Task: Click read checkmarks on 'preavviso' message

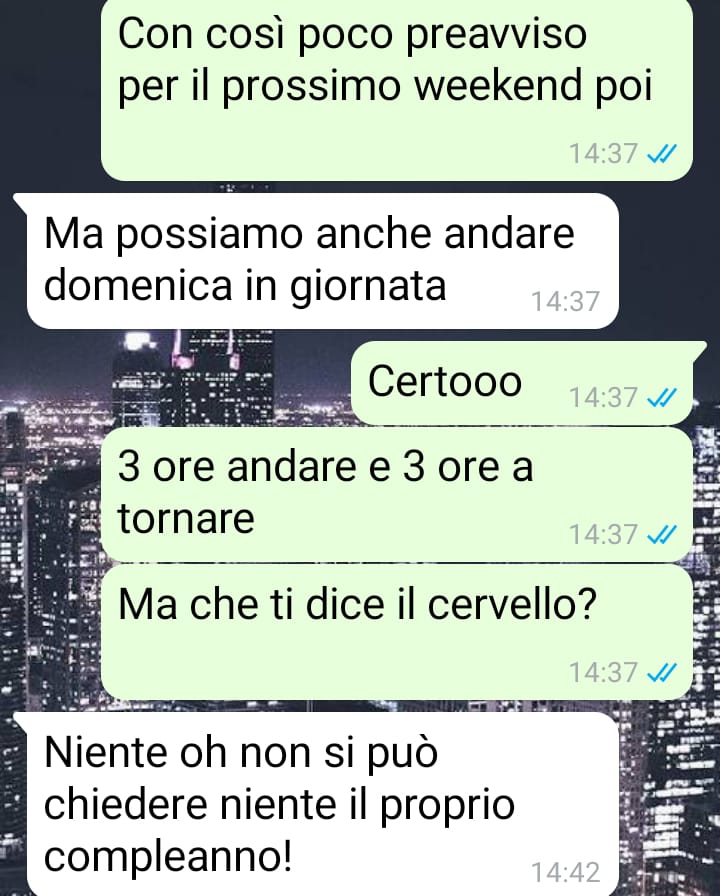Action: coord(662,154)
